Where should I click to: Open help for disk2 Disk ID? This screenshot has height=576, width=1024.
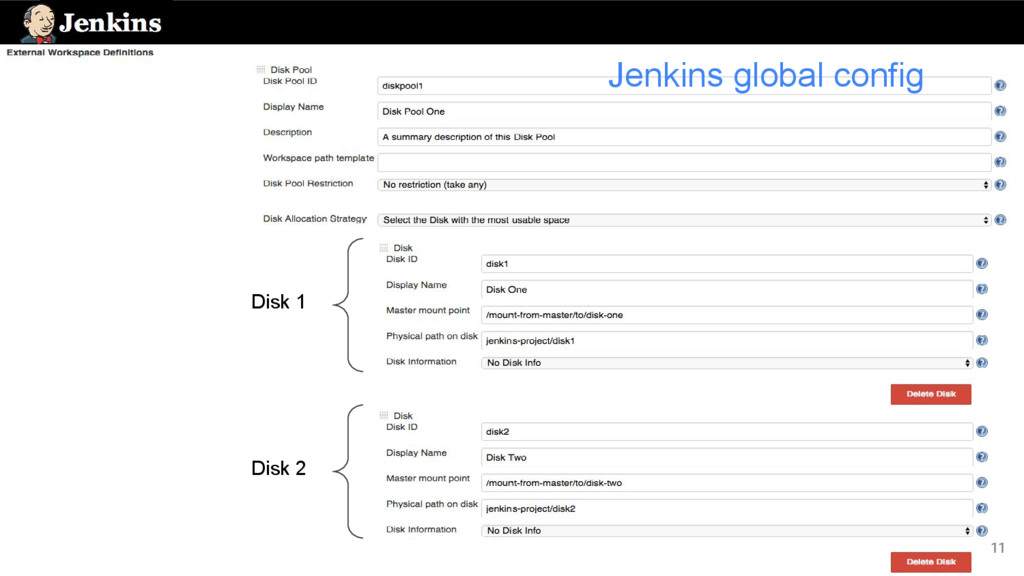982,432
